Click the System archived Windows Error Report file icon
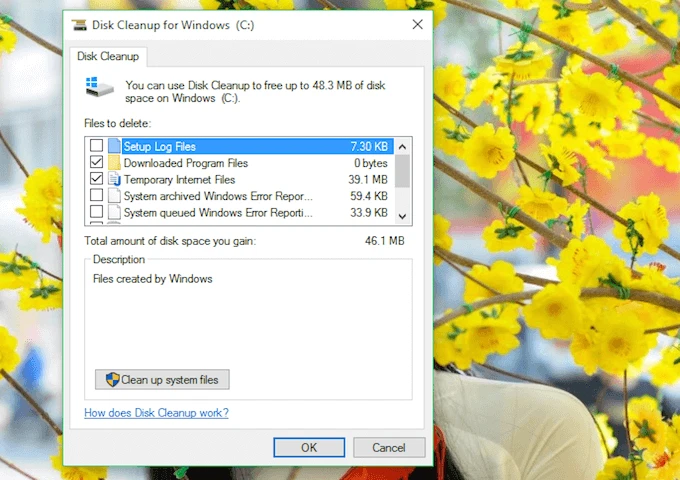 tap(114, 196)
